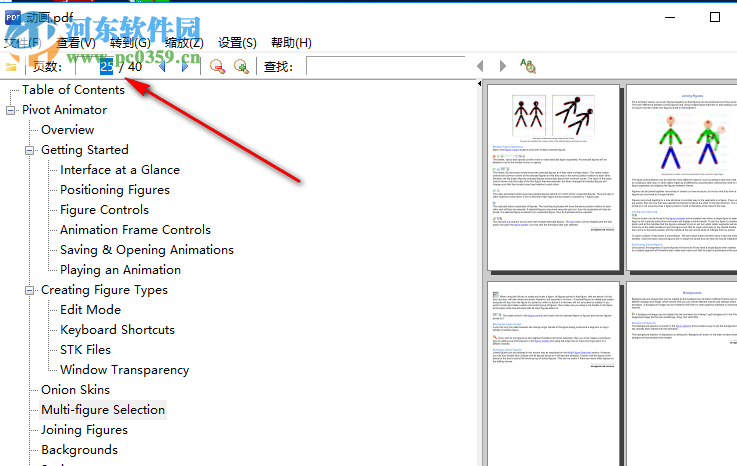Image resolution: width=737 pixels, height=466 pixels.
Task: Open the Overview bookmark
Action: click(x=68, y=130)
